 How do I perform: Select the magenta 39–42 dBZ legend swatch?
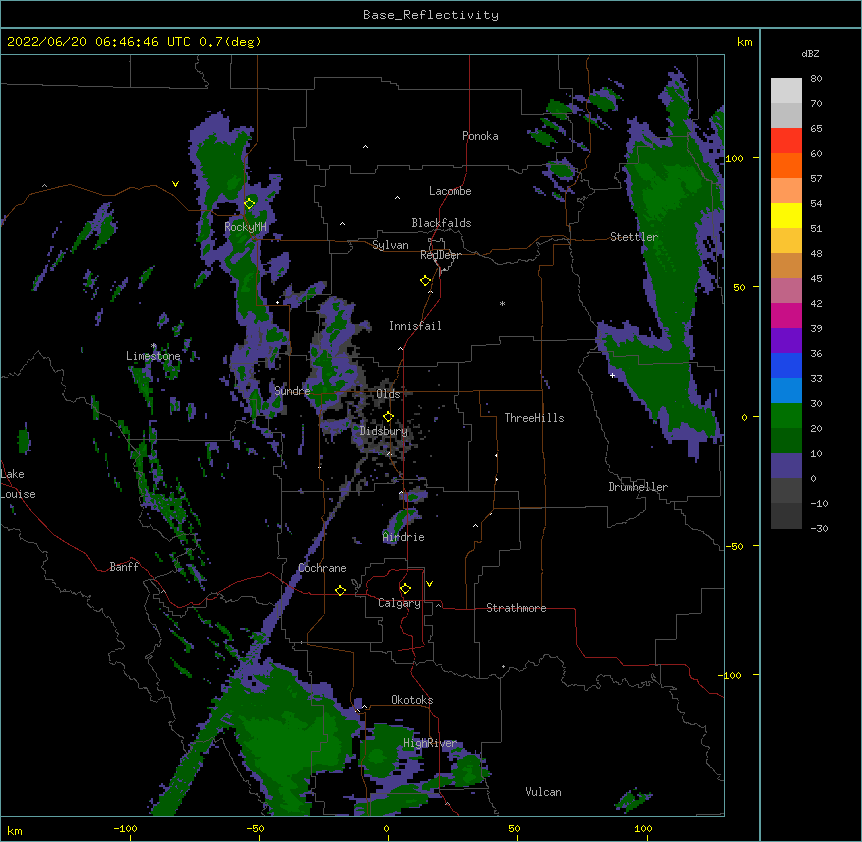[x=786, y=315]
